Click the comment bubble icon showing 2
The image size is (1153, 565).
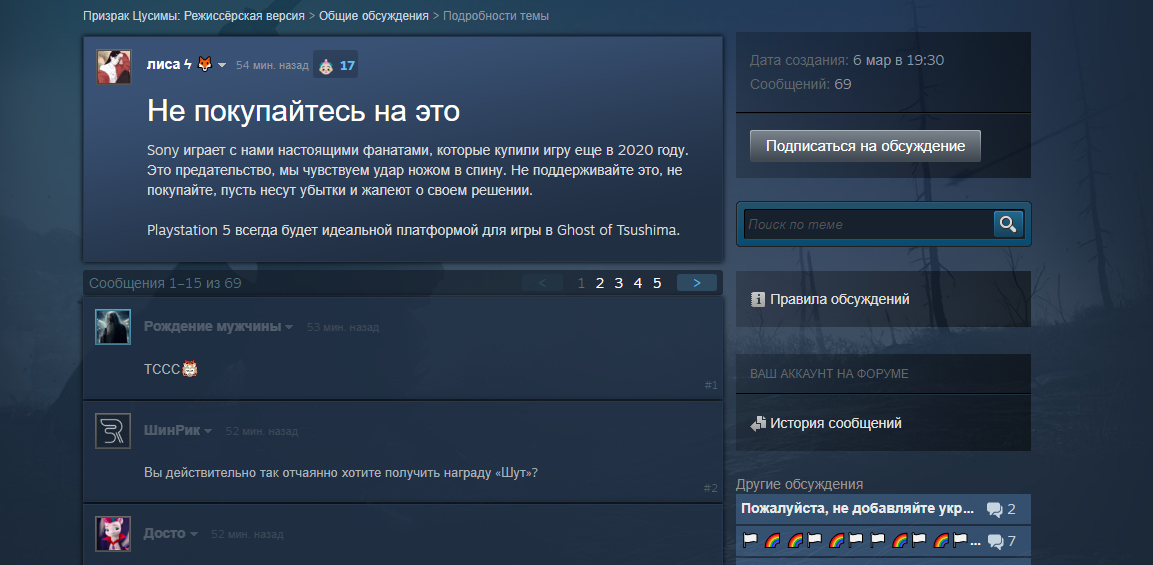[x=995, y=509]
